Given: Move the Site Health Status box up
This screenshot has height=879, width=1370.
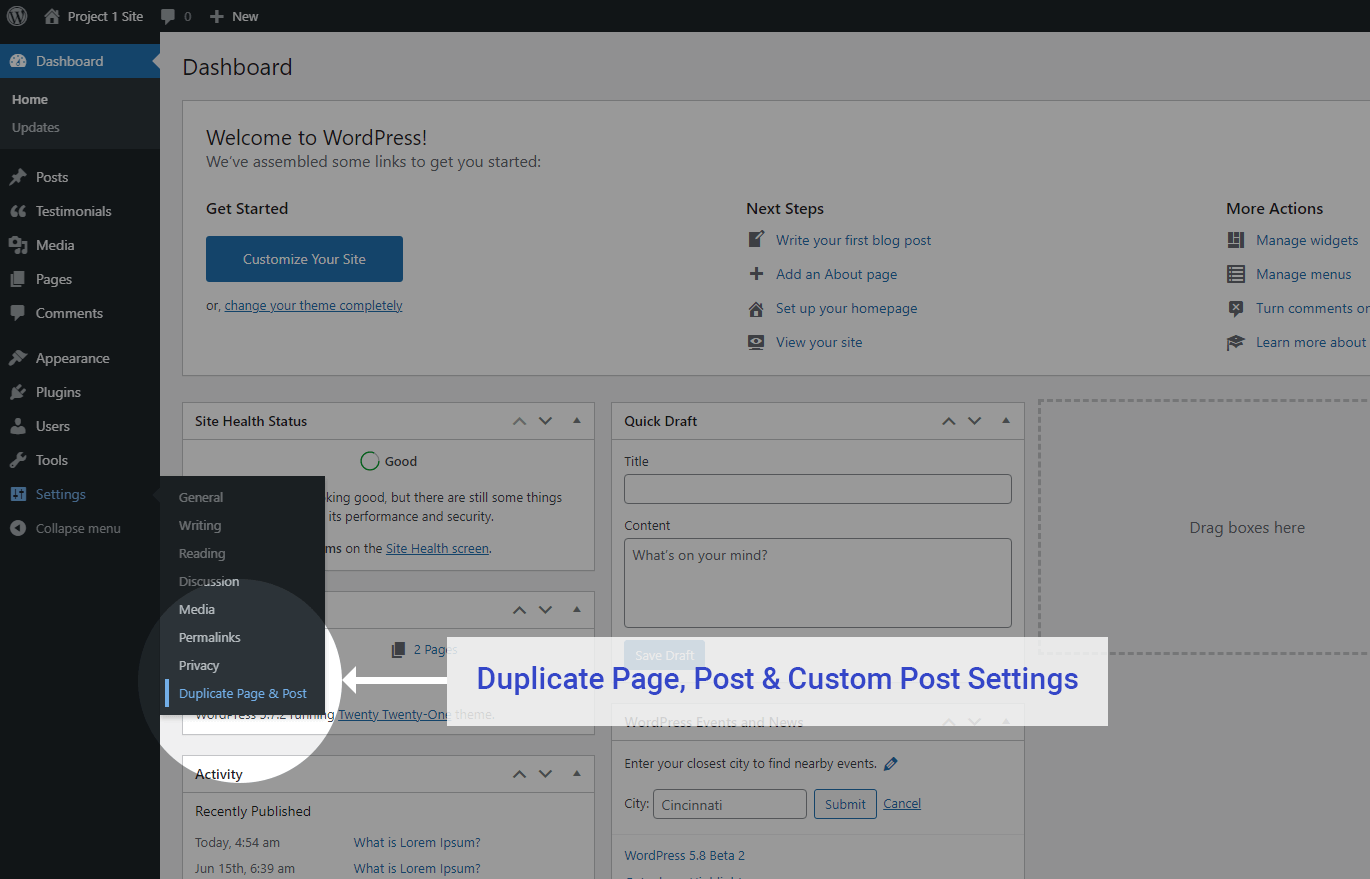Looking at the screenshot, I should point(519,421).
